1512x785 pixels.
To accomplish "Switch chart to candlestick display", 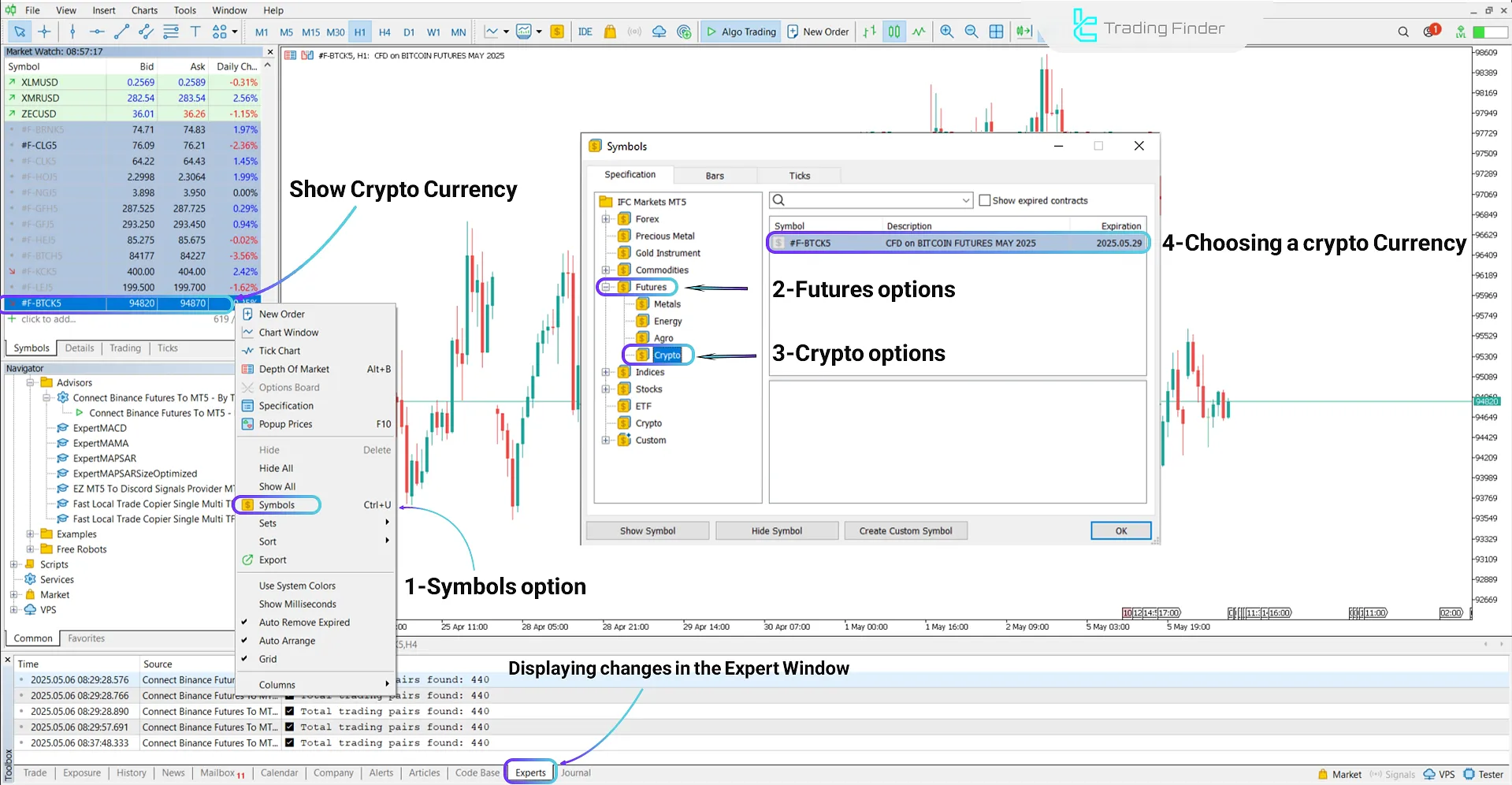I will click(893, 32).
